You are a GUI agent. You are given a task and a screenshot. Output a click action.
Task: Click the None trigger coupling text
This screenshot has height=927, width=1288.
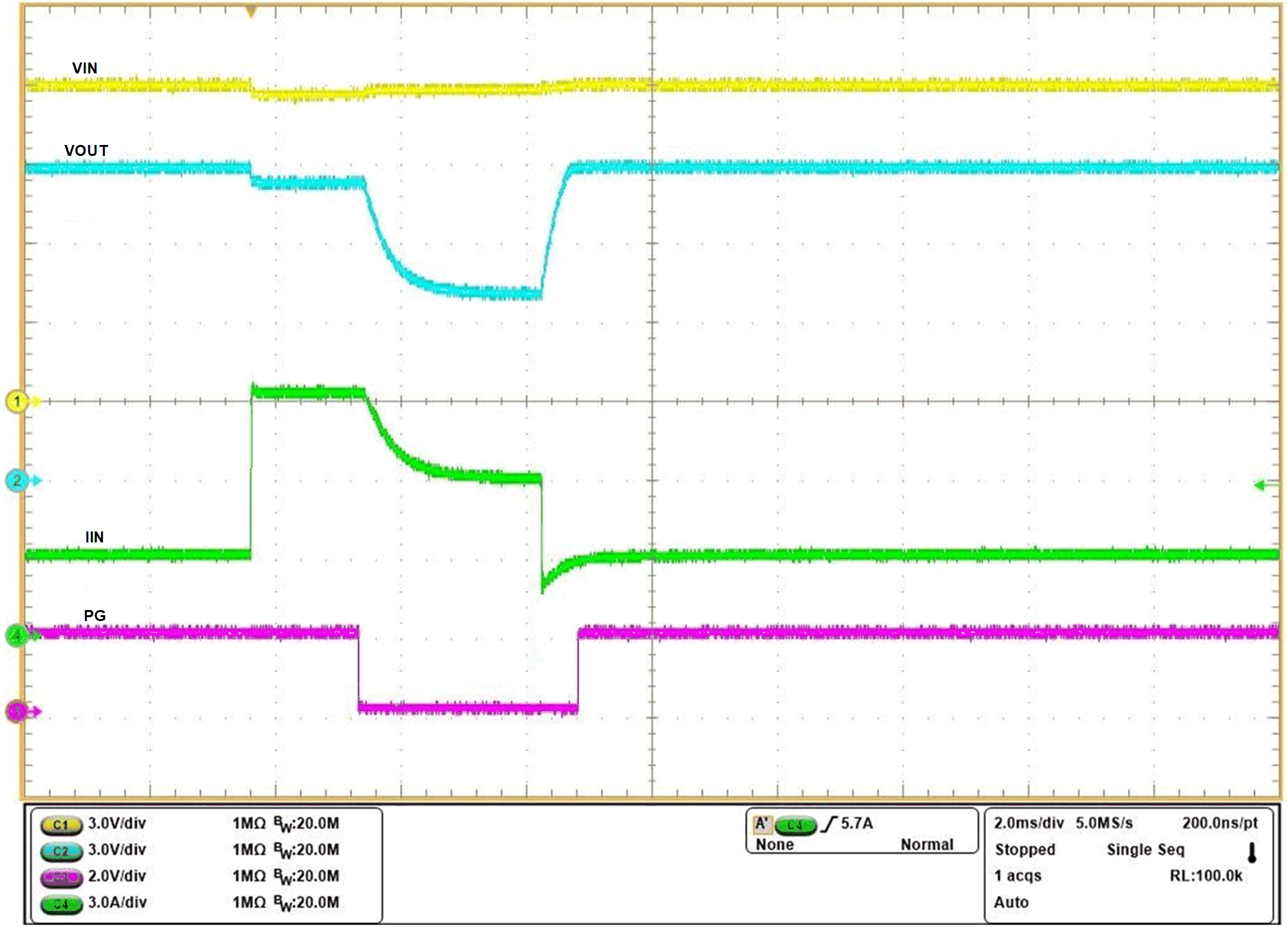[x=775, y=845]
